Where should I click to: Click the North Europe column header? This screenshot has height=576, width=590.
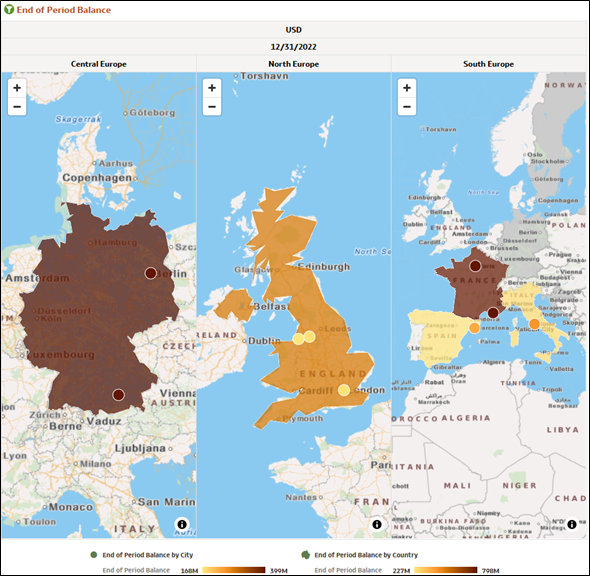coord(293,64)
